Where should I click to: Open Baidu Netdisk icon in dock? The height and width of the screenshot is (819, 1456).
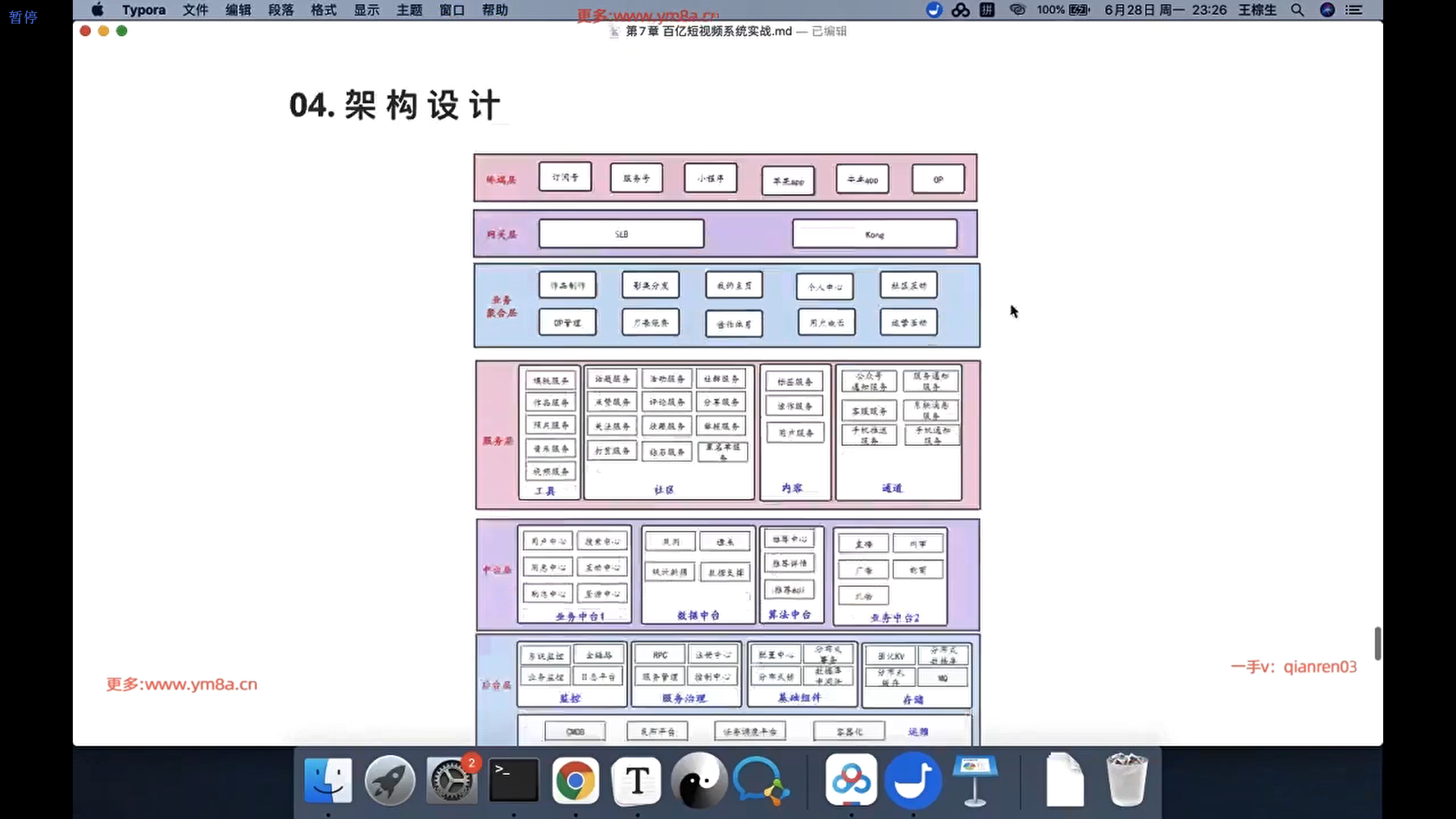851,780
